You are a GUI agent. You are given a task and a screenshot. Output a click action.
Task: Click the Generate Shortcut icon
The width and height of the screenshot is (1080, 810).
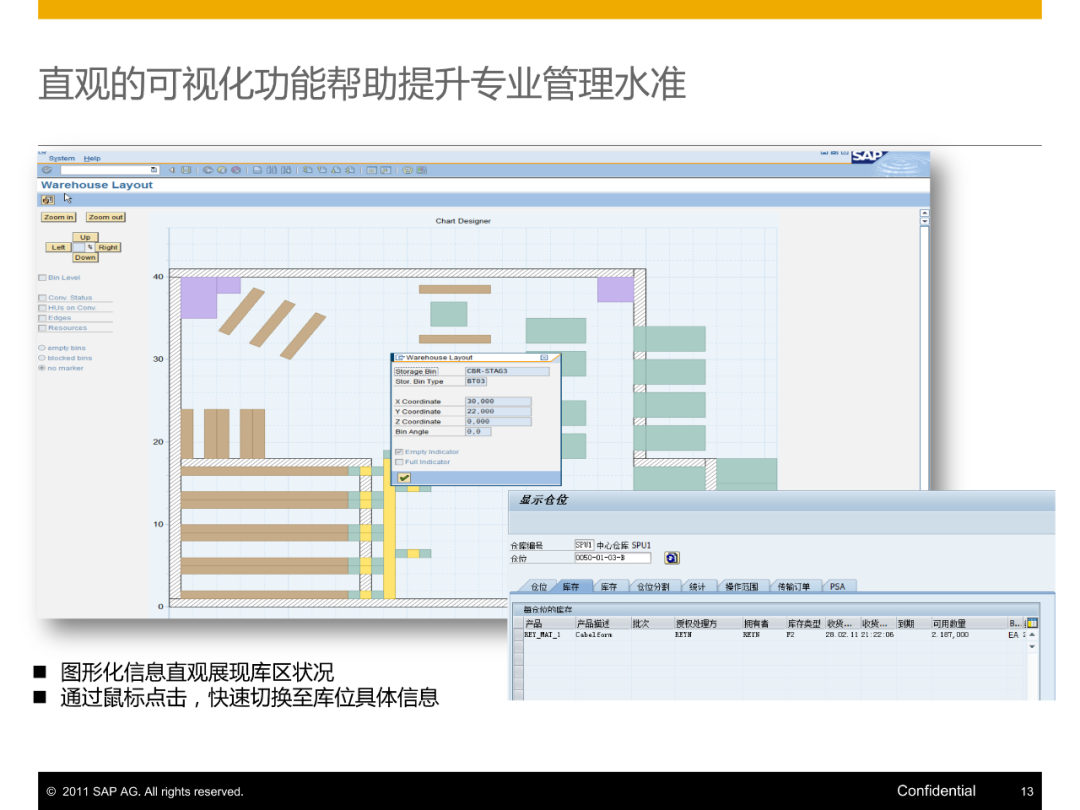pyautogui.click(x=386, y=170)
